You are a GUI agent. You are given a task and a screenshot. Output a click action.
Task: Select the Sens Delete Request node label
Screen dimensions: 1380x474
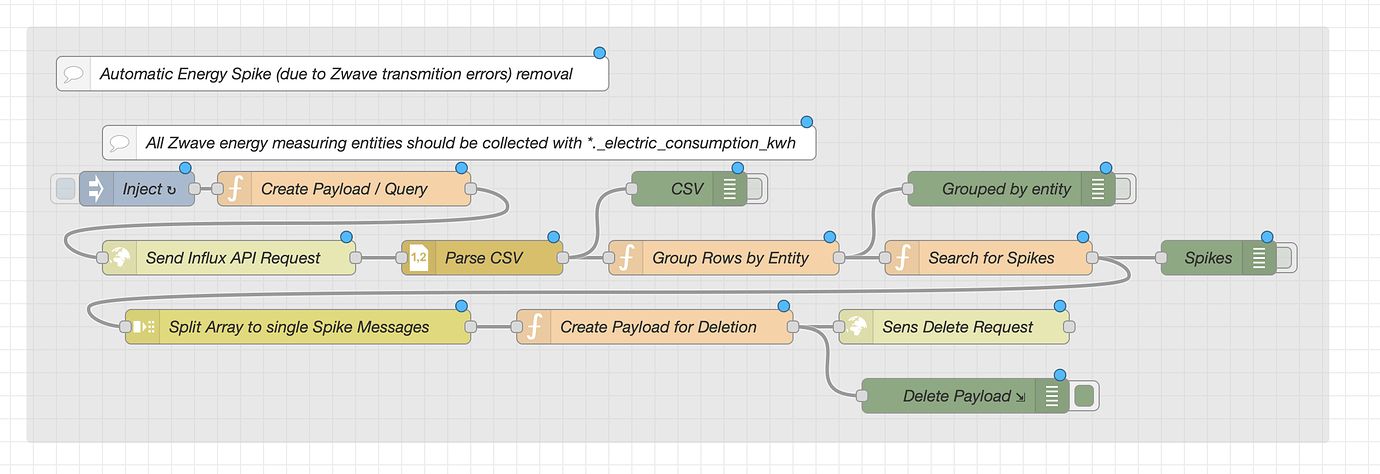(x=957, y=327)
